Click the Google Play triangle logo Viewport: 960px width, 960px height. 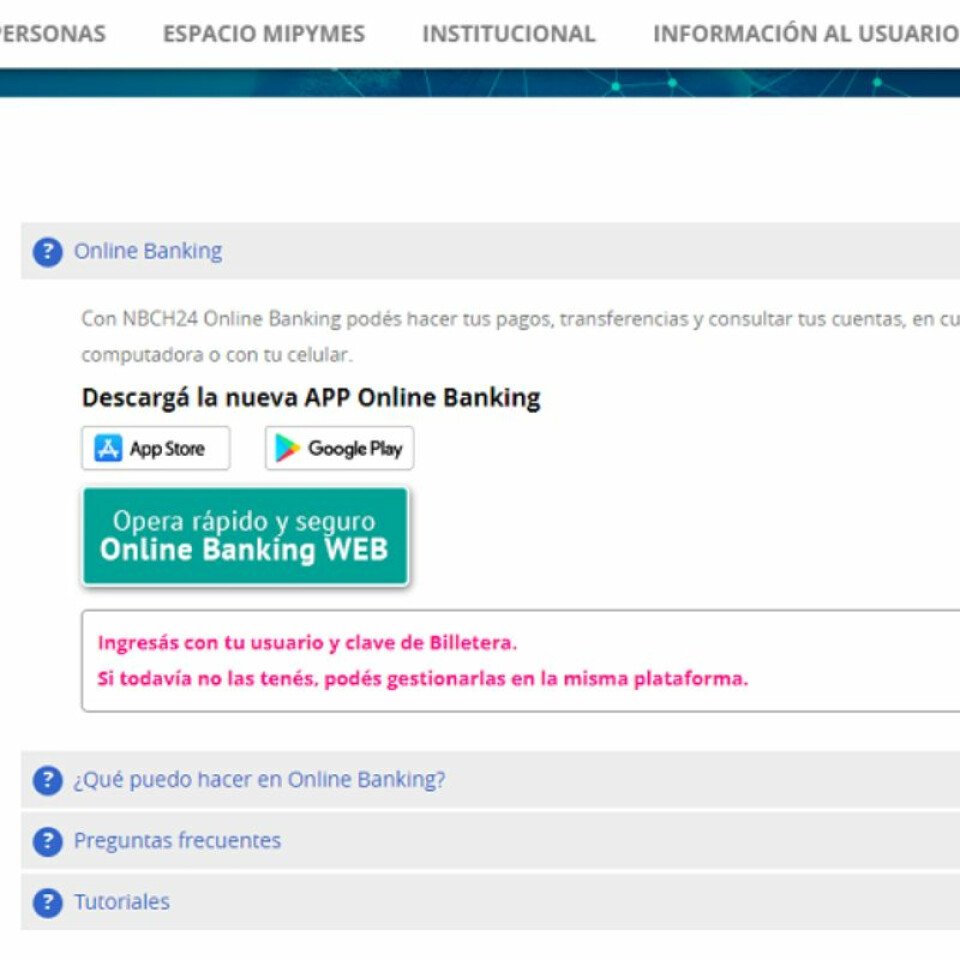288,449
